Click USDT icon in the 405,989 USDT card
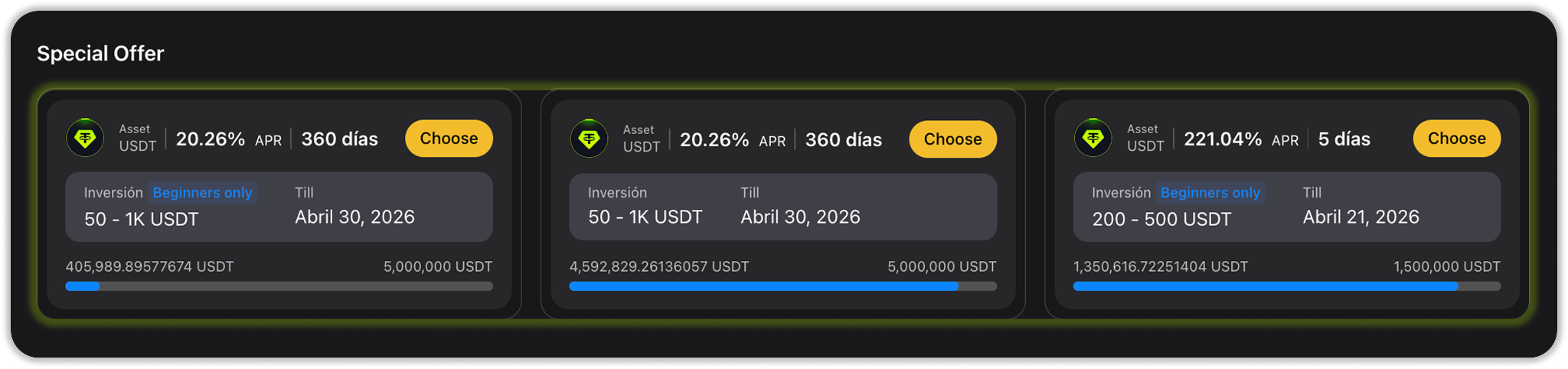The image size is (1568, 369). (85, 139)
